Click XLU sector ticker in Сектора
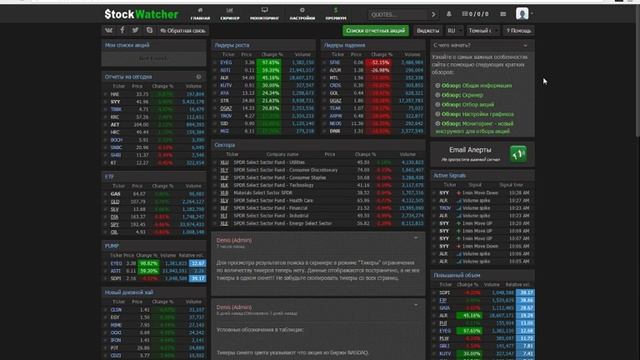The height and width of the screenshot is (360, 640). (x=224, y=162)
